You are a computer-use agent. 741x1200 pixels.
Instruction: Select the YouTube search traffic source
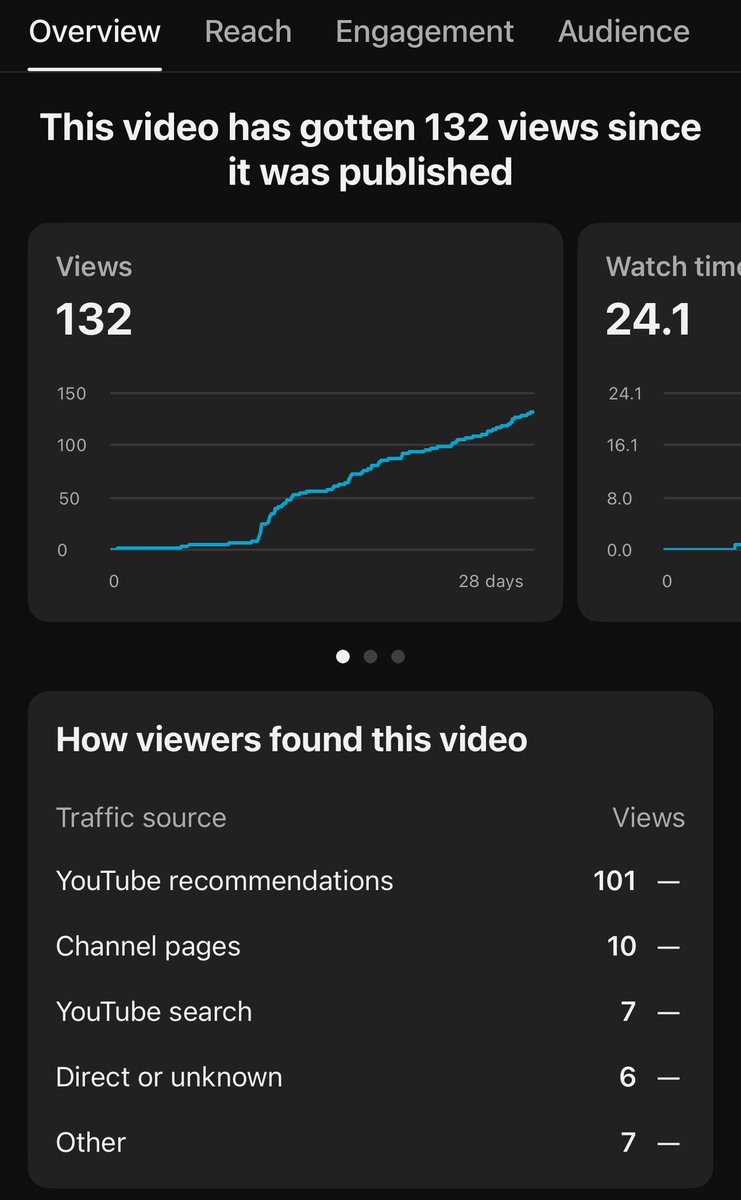click(370, 1011)
